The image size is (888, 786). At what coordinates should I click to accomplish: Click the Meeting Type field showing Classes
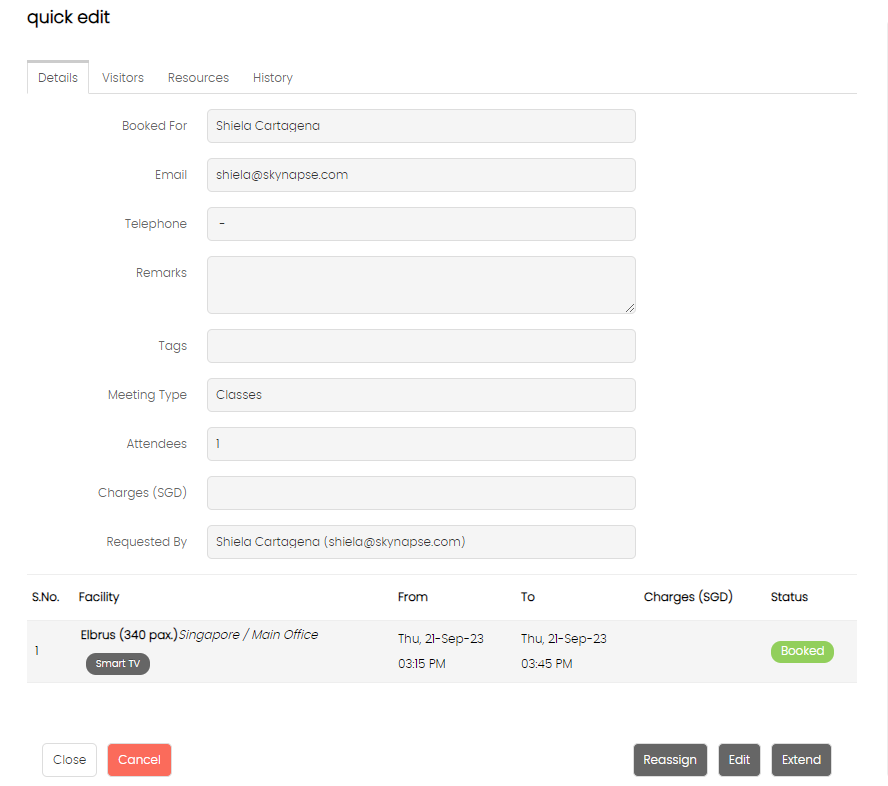pos(421,395)
